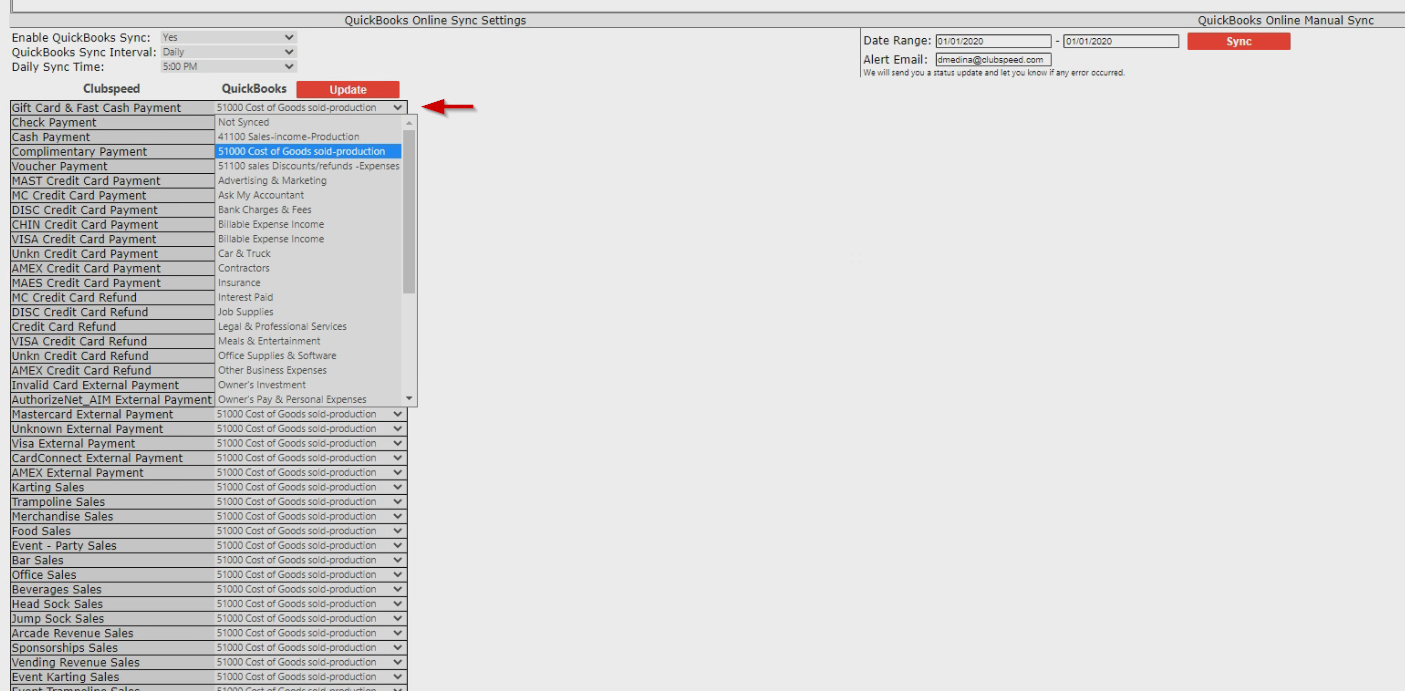Select Bank Charges & Fees option

click(x=309, y=210)
